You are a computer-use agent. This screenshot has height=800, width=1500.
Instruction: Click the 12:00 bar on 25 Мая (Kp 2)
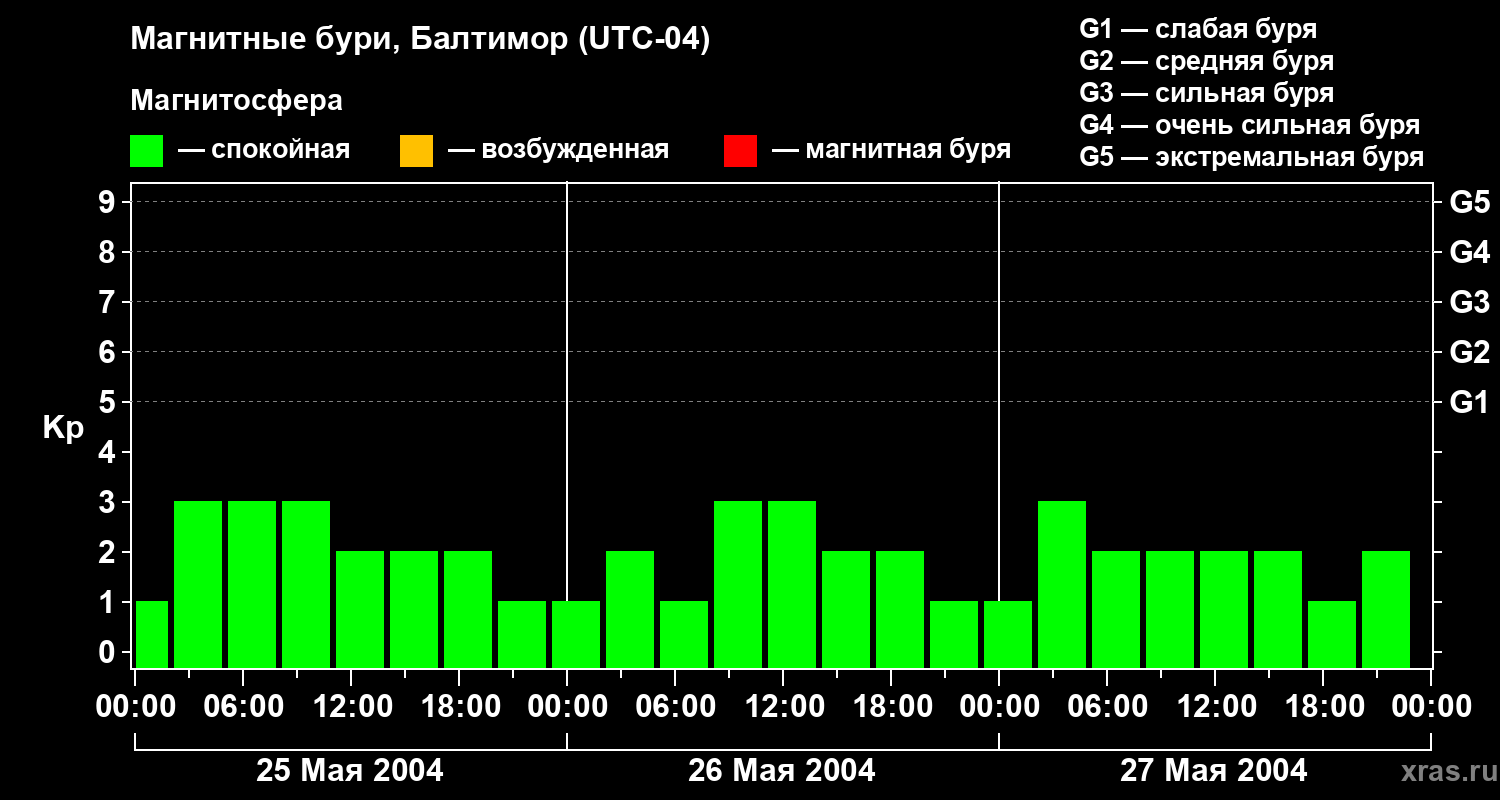click(360, 609)
